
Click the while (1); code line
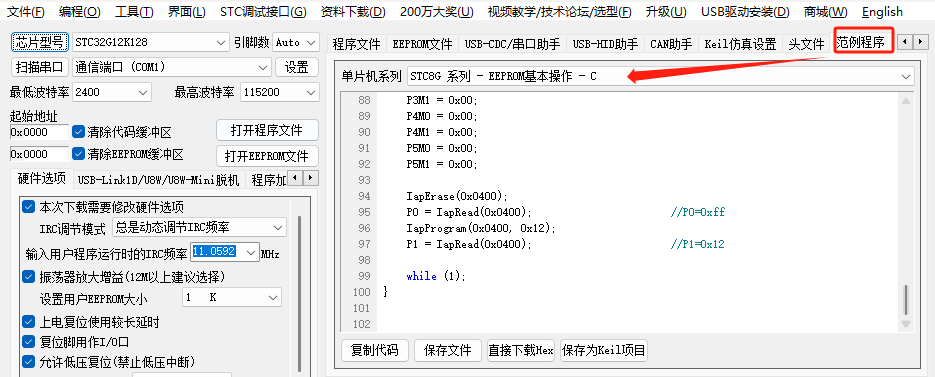(x=435, y=276)
